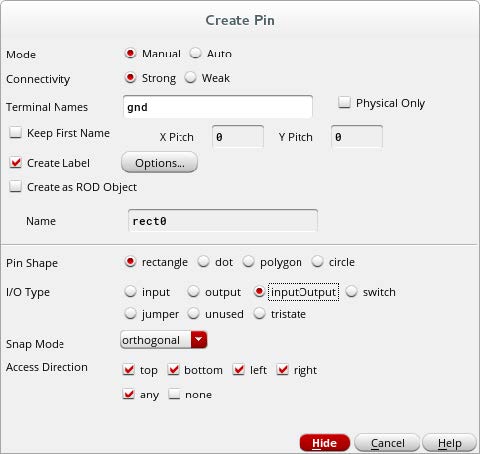The image size is (480, 454).
Task: Toggle left access direction
Action: tap(239, 370)
